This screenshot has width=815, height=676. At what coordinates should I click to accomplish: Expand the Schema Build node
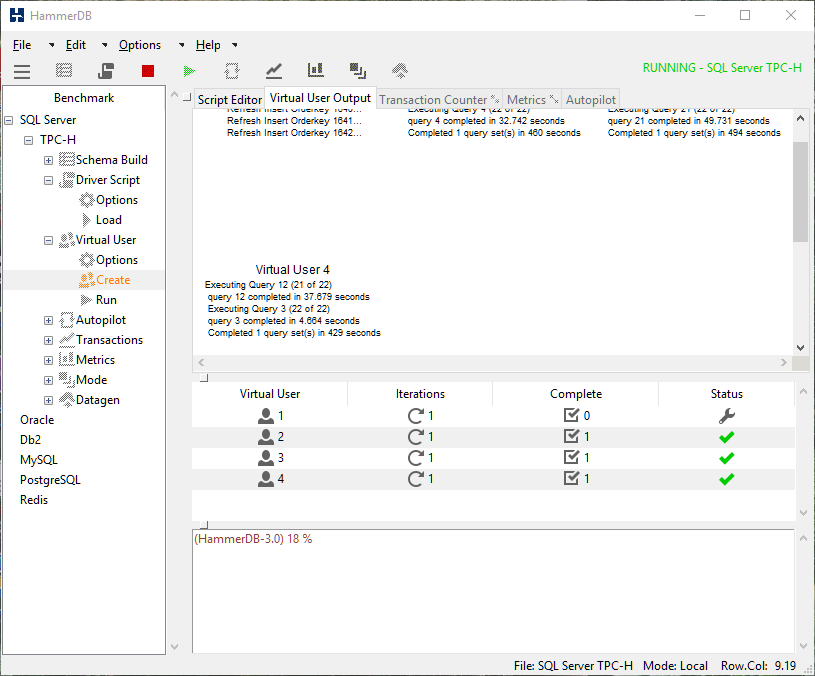[x=48, y=161]
